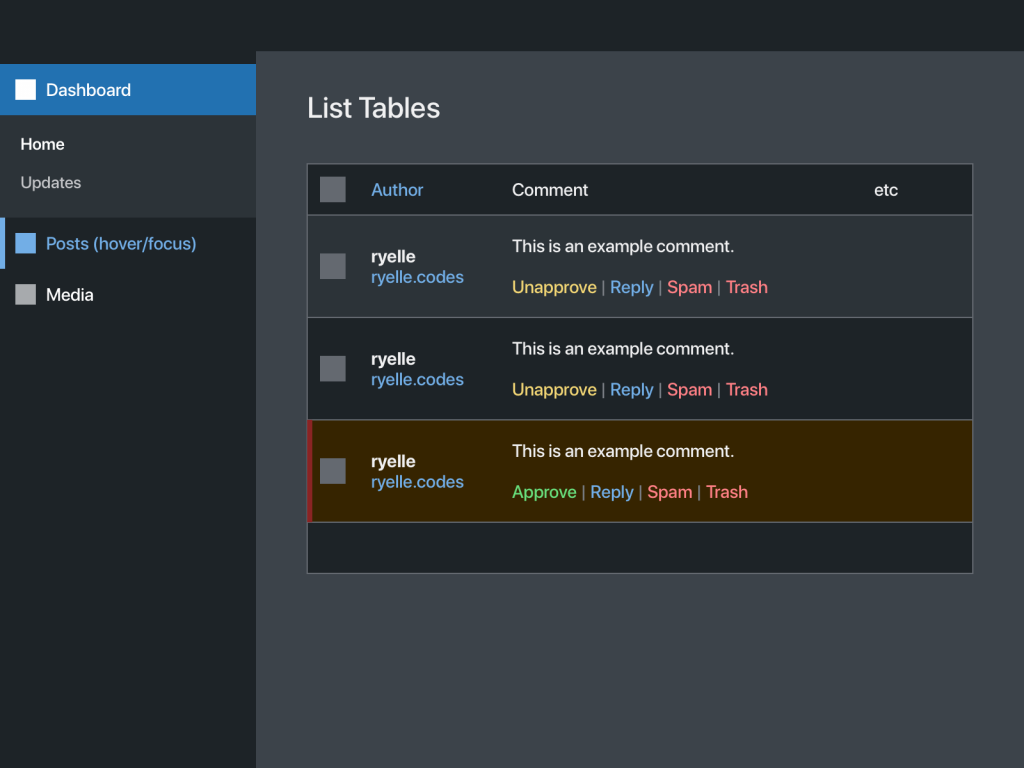Toggle the select-all checkbox in table header

point(332,189)
